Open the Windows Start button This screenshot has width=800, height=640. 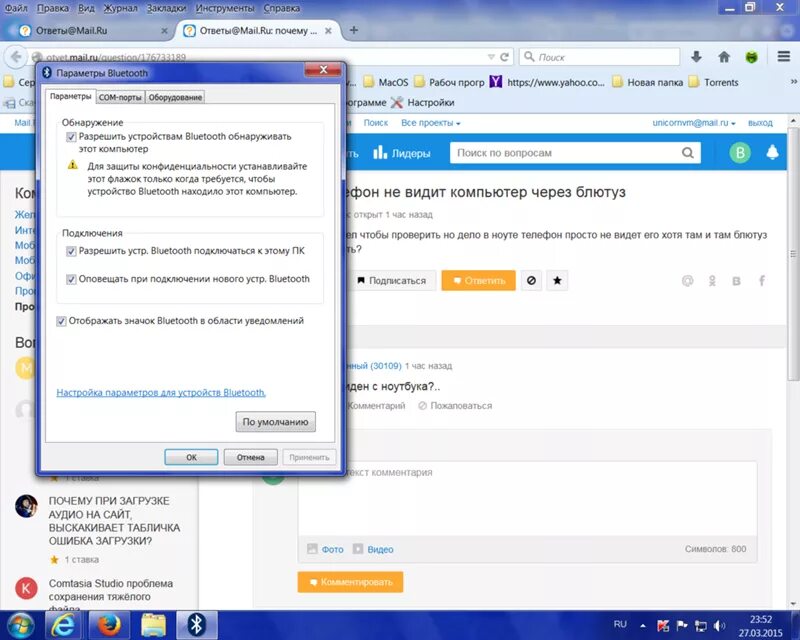20,625
